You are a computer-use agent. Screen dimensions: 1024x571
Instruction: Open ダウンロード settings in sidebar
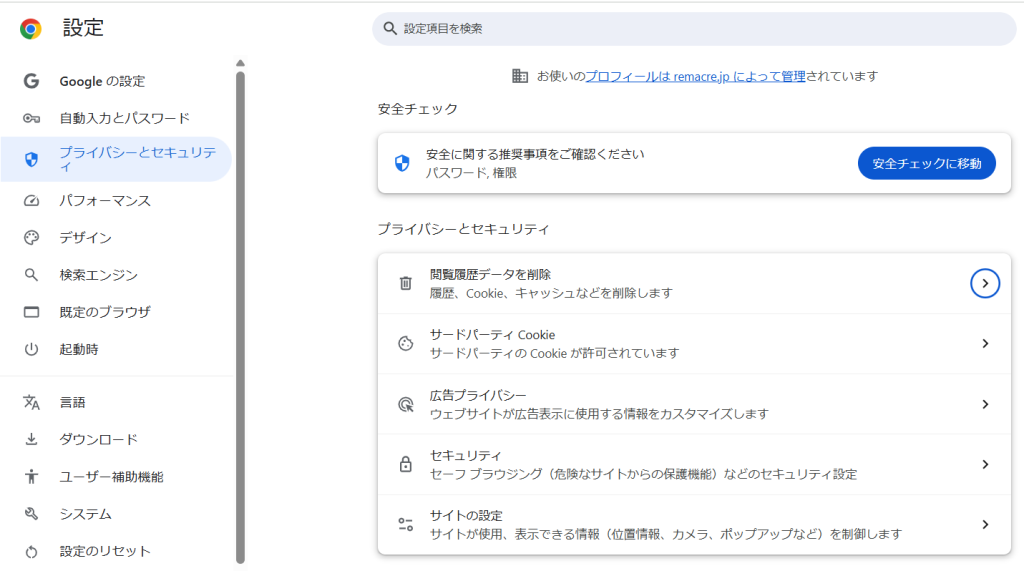[98, 439]
